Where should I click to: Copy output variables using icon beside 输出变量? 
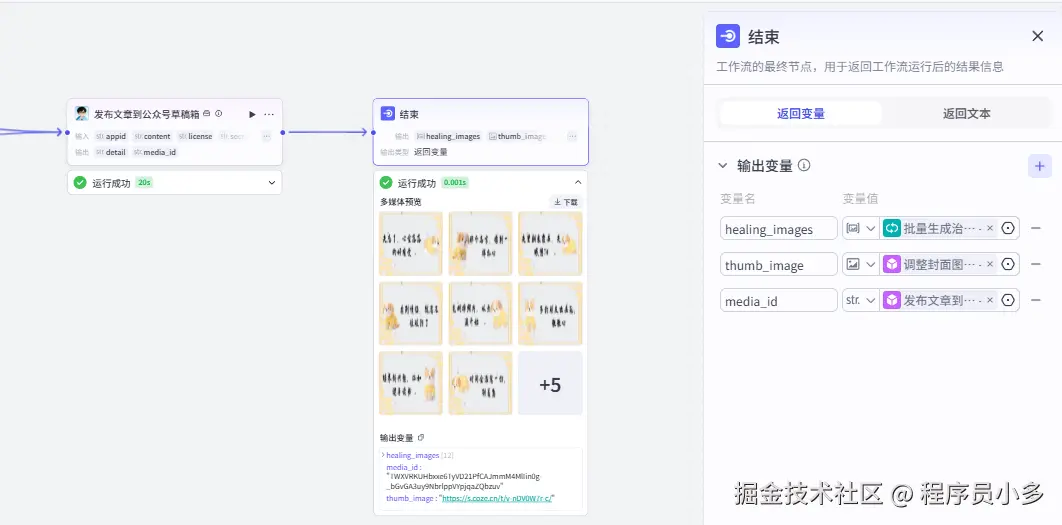point(421,438)
